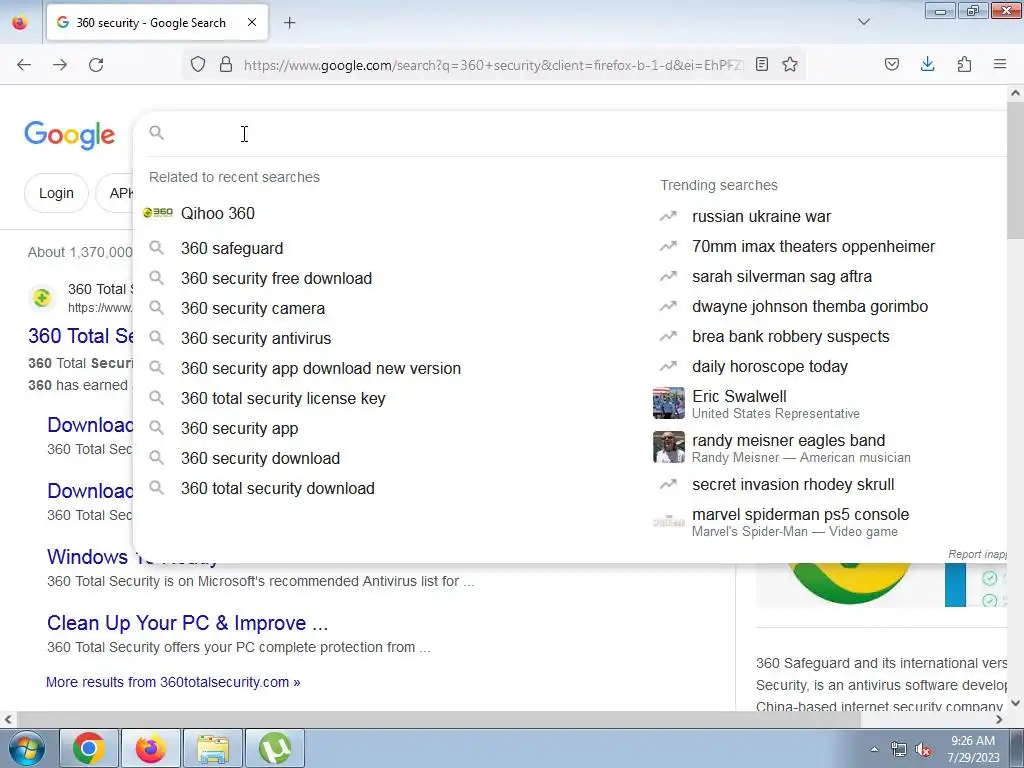Viewport: 1024px width, 768px height.
Task: Open Windows Explorer from the taskbar
Action: [x=213, y=748]
